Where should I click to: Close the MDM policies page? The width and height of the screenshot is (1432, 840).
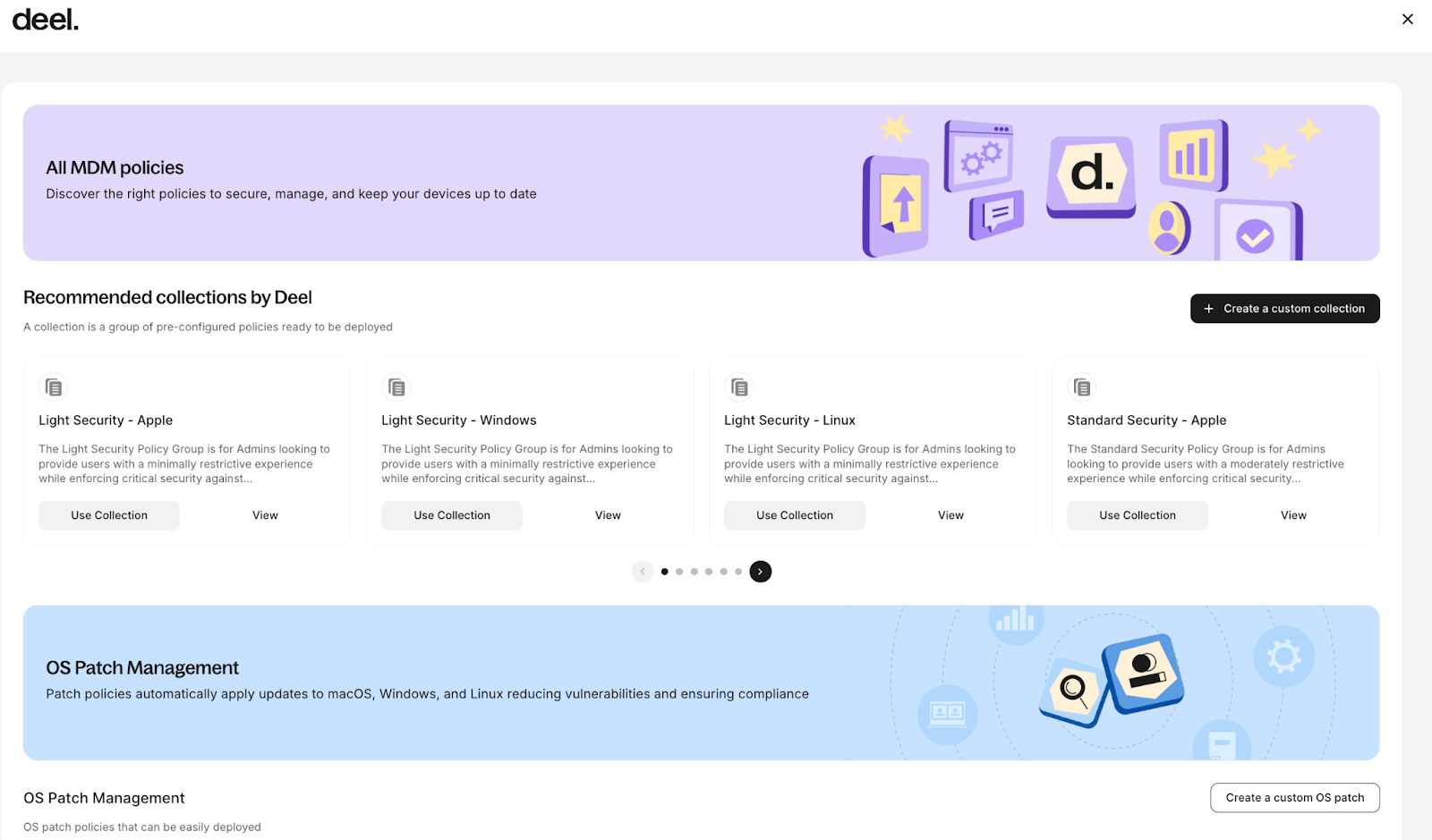(1407, 19)
